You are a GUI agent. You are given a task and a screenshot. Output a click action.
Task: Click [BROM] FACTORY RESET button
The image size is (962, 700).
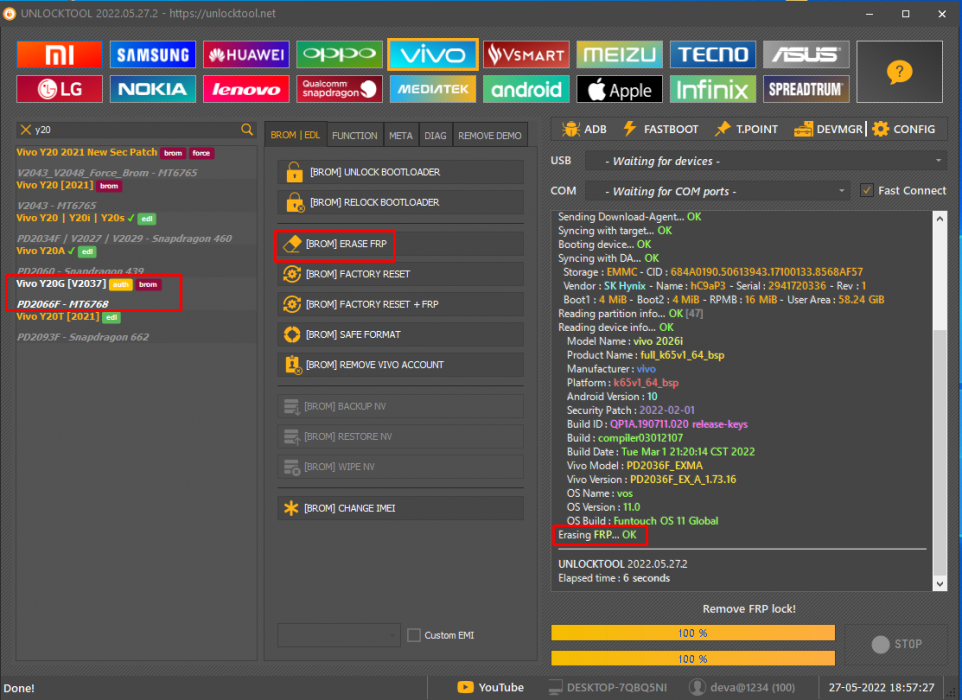click(x=401, y=274)
